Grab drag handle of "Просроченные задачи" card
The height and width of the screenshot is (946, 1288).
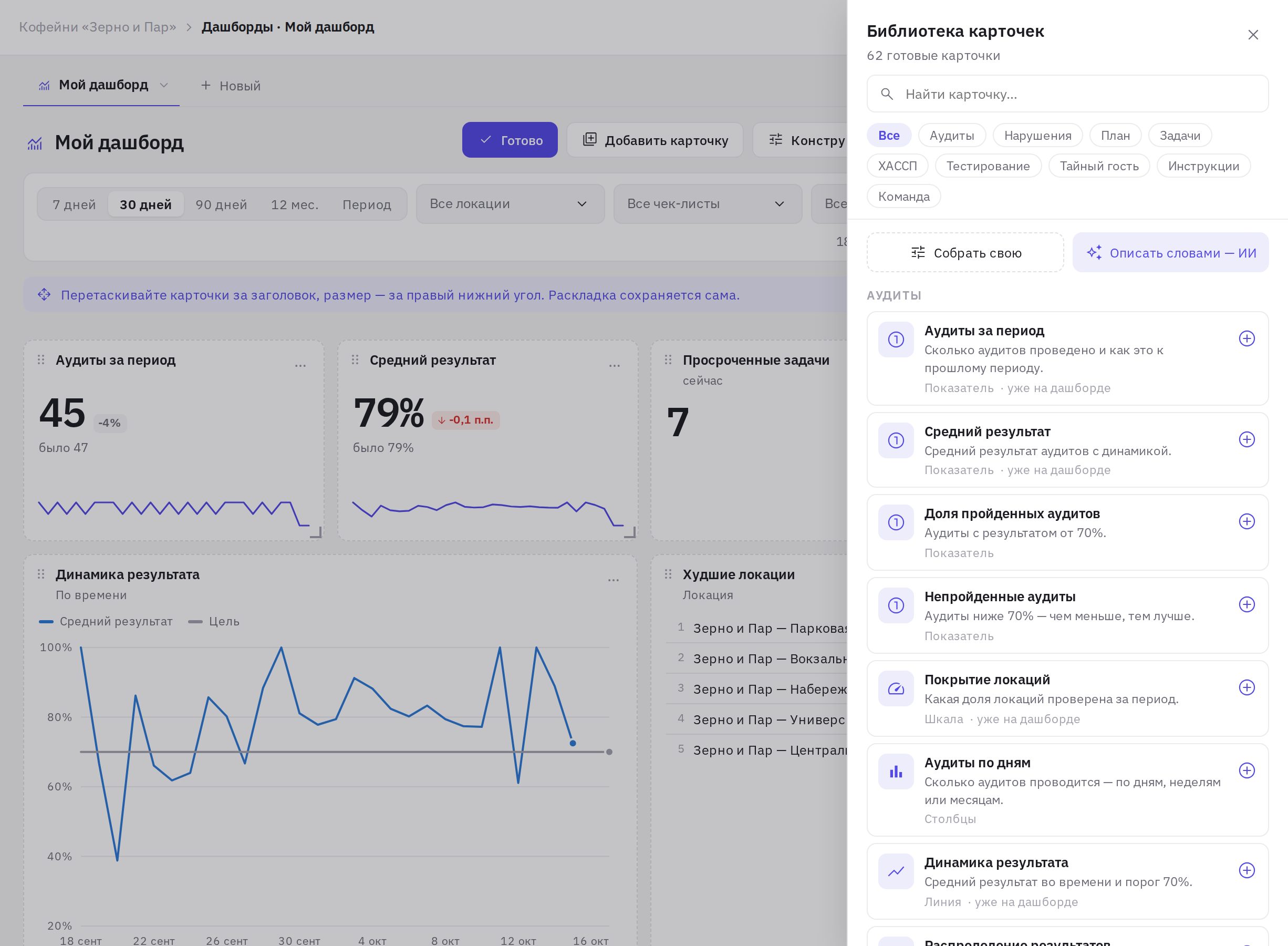(668, 359)
